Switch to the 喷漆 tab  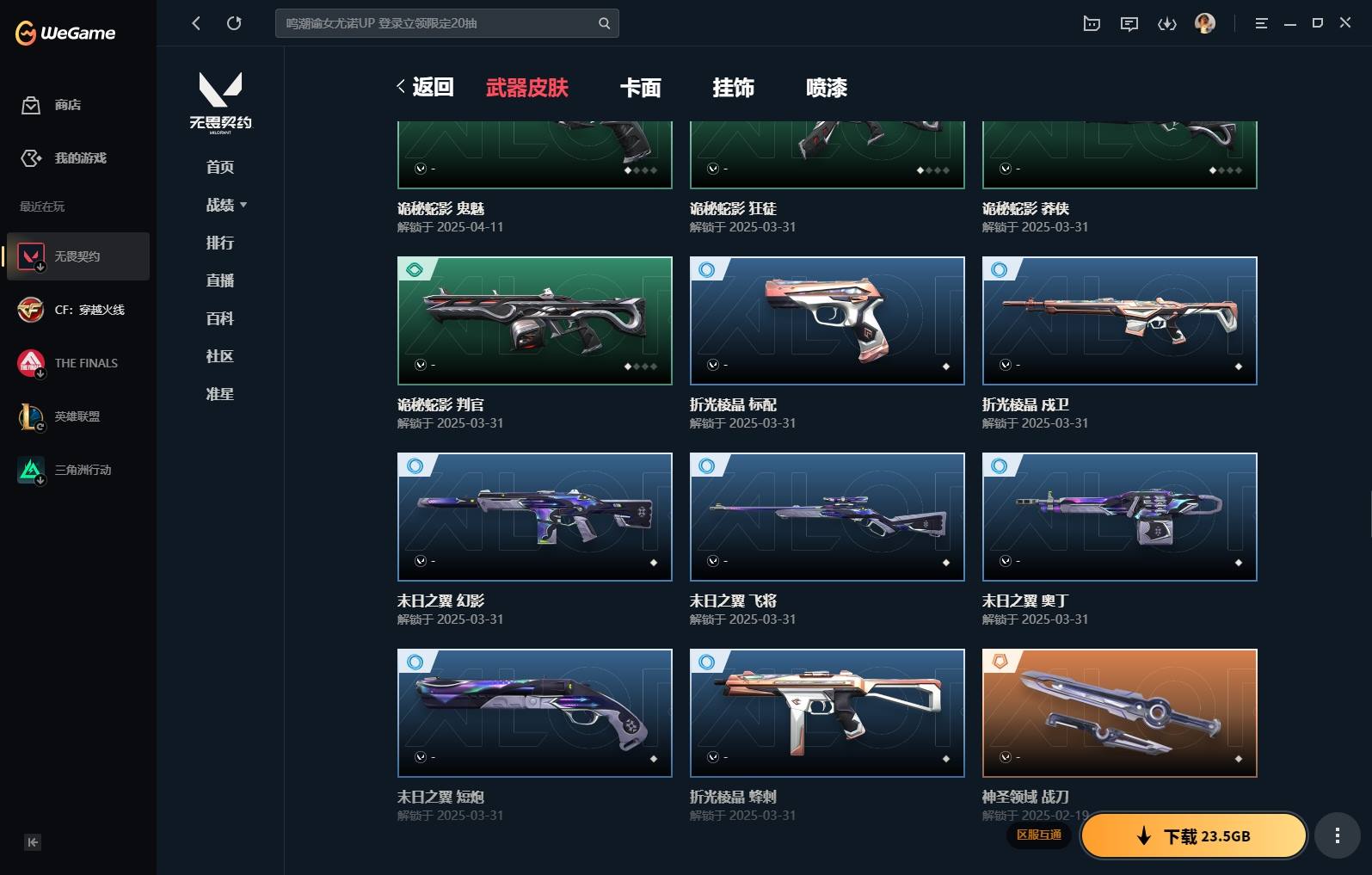pyautogui.click(x=827, y=88)
